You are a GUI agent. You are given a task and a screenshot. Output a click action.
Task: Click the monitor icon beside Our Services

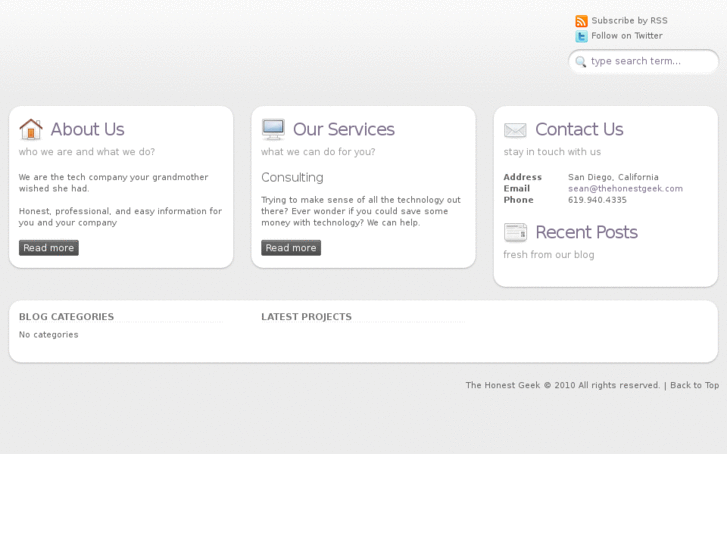(x=273, y=130)
